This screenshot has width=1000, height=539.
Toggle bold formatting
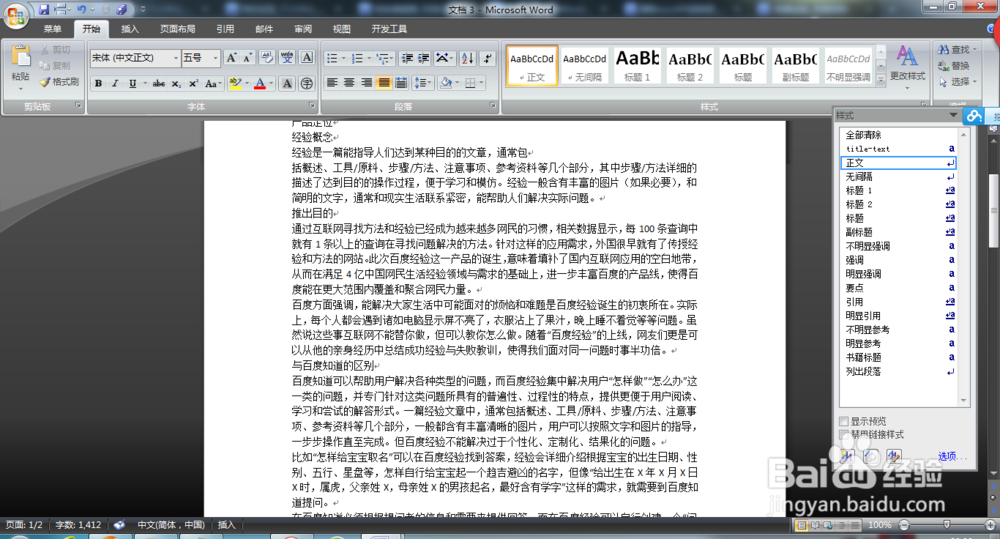coord(98,84)
